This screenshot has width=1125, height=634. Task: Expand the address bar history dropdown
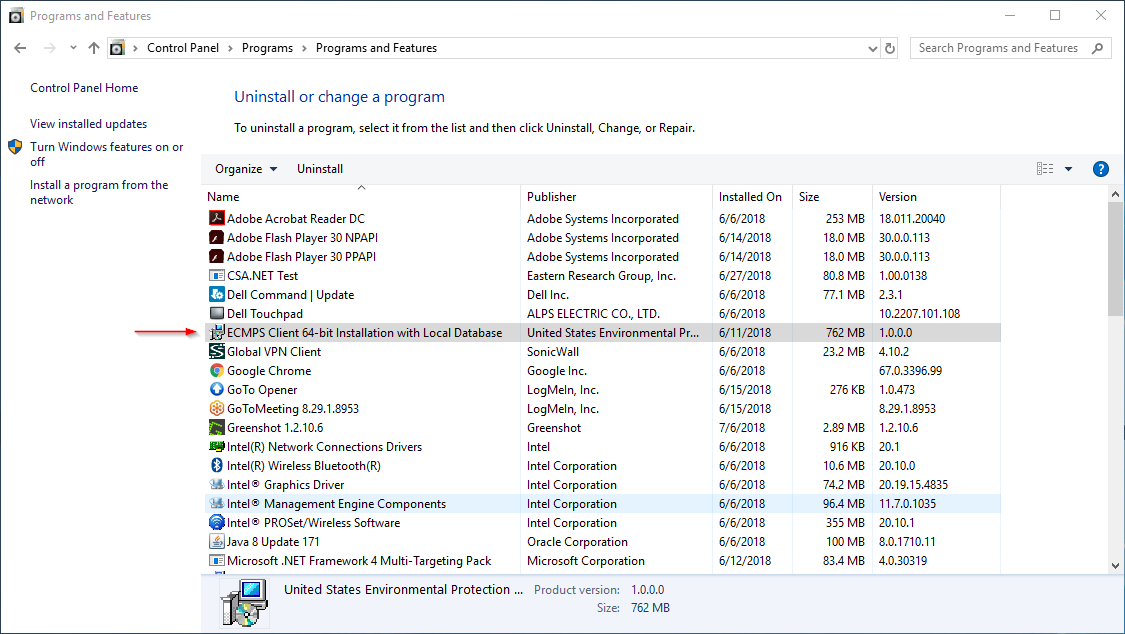coord(872,49)
